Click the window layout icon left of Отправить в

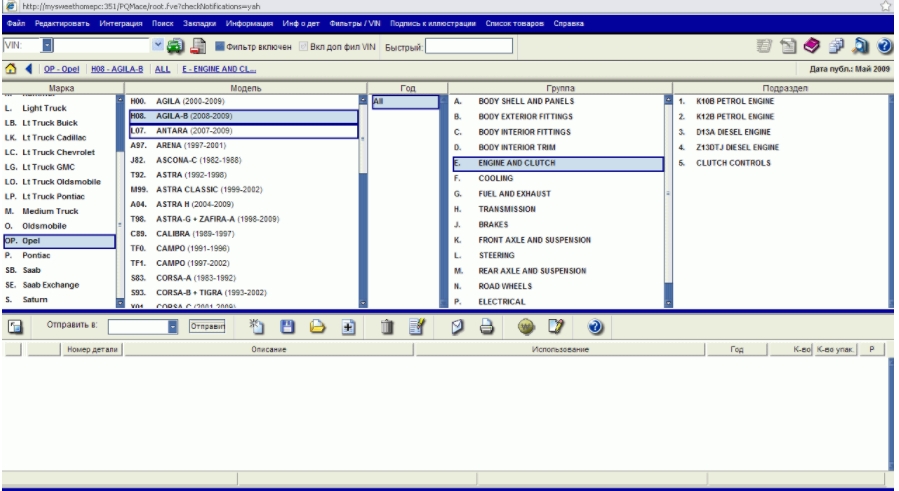pyautogui.click(x=15, y=327)
